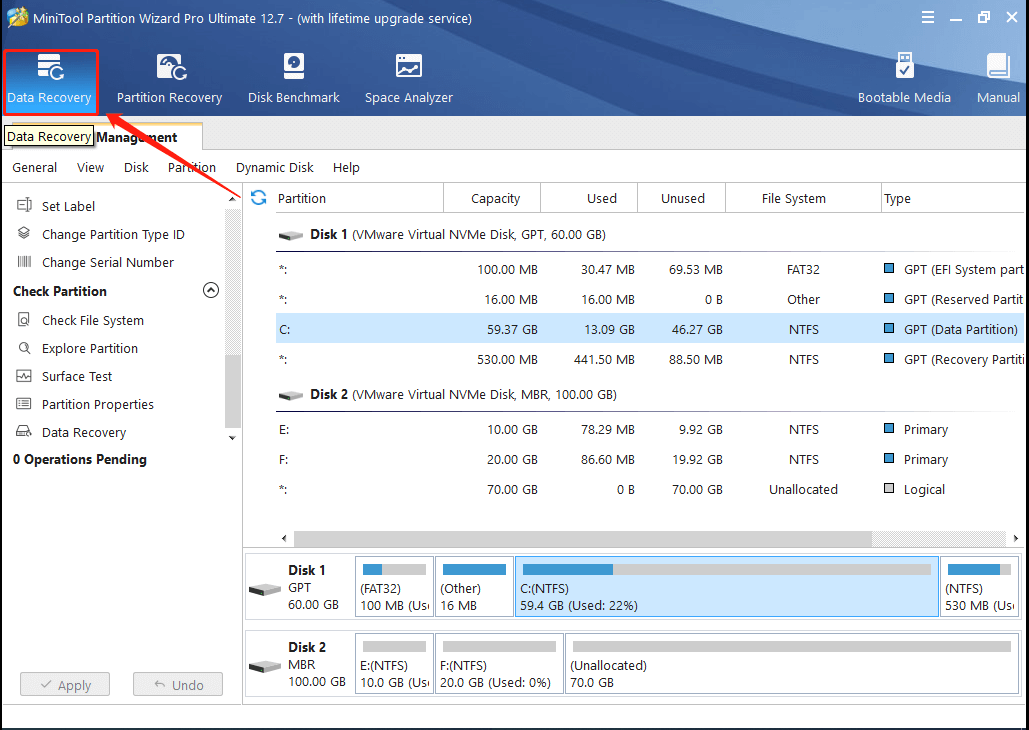Open the Manual
Viewport: 1029px width, 730px height.
[x=998, y=81]
